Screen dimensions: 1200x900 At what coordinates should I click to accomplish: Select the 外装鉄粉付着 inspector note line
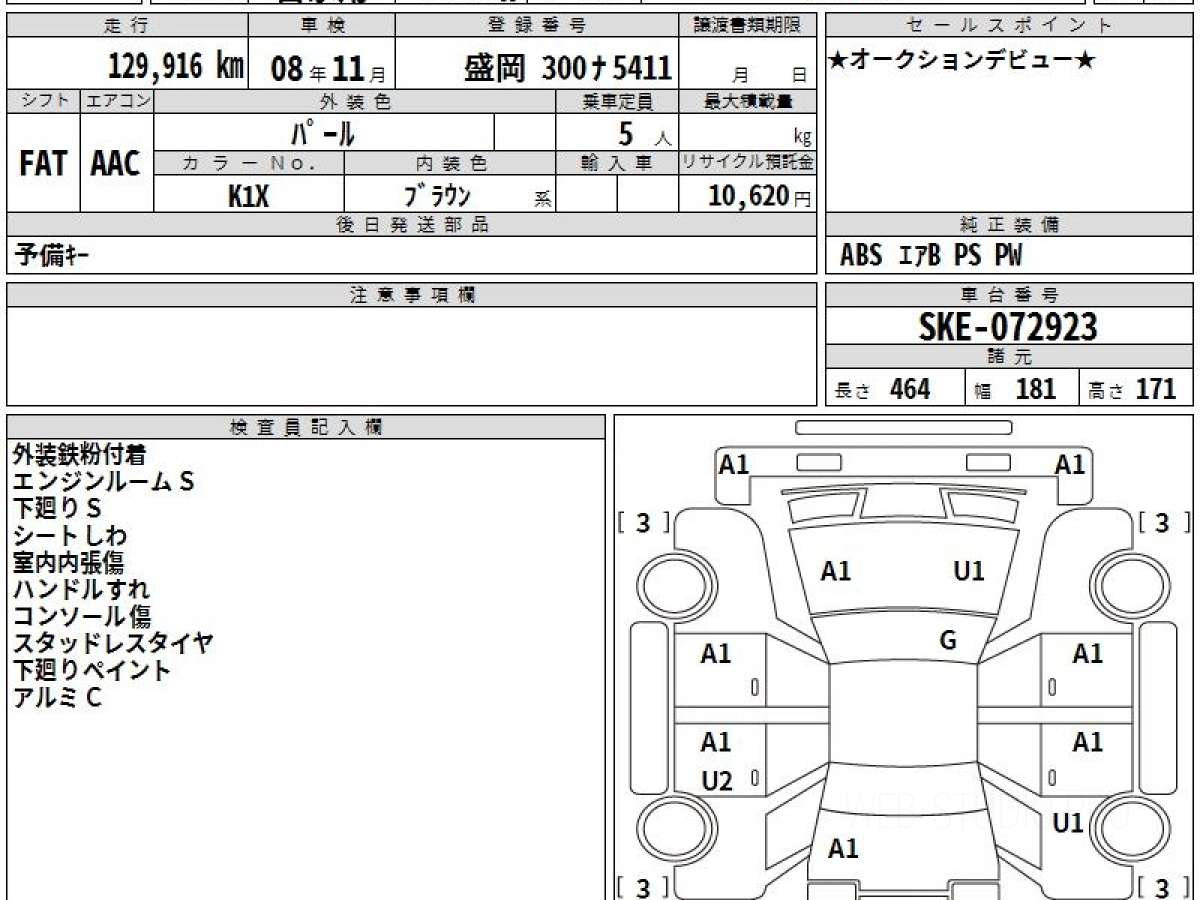click(x=80, y=455)
